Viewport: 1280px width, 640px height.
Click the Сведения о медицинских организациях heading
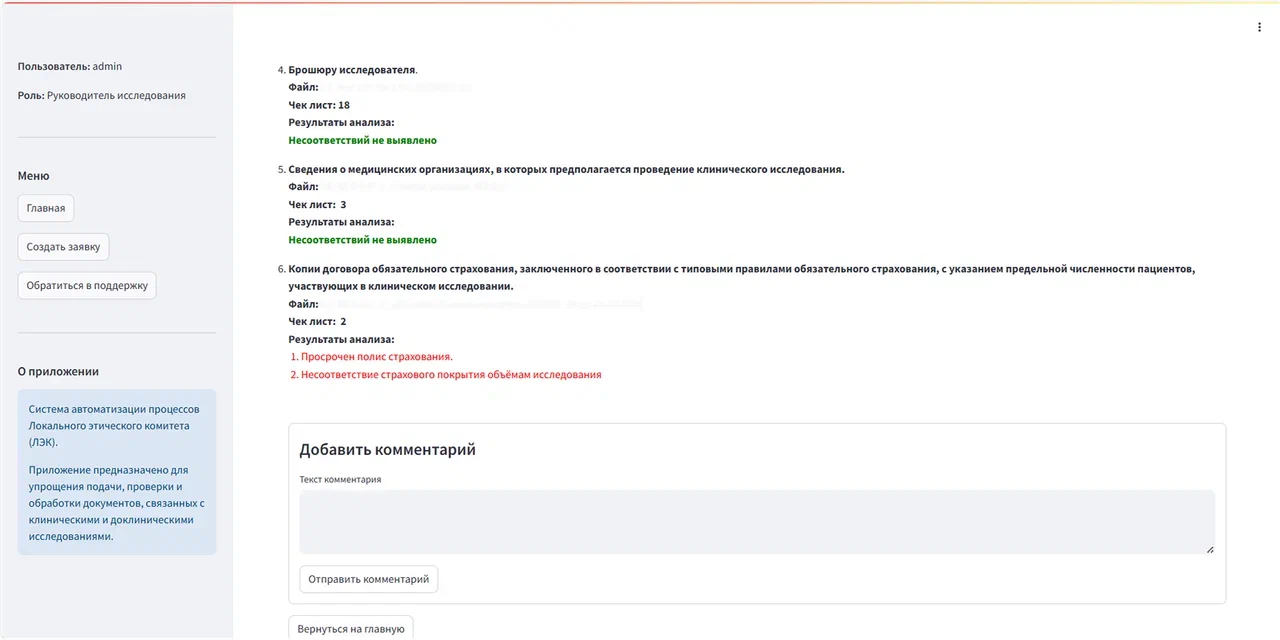567,169
